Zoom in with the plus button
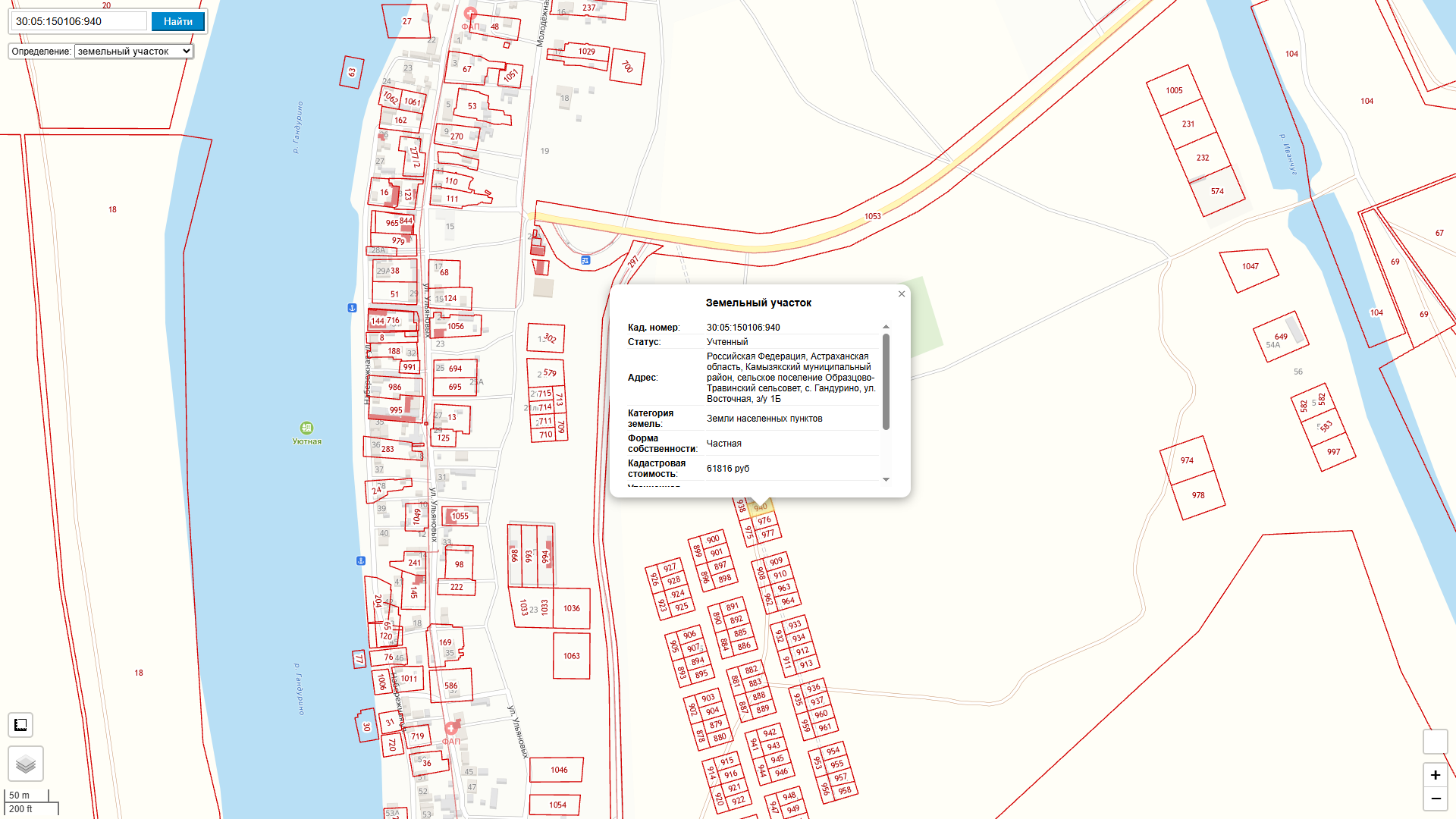Screen dimensions: 1456x819 coord(1435,775)
